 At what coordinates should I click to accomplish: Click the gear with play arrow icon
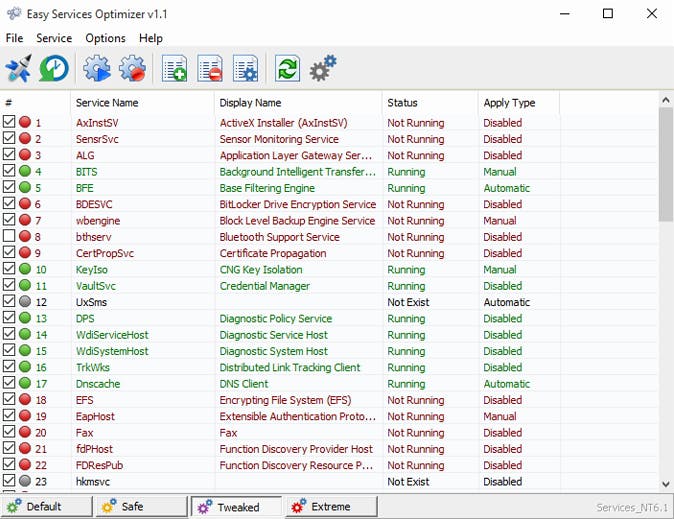[x=97, y=68]
